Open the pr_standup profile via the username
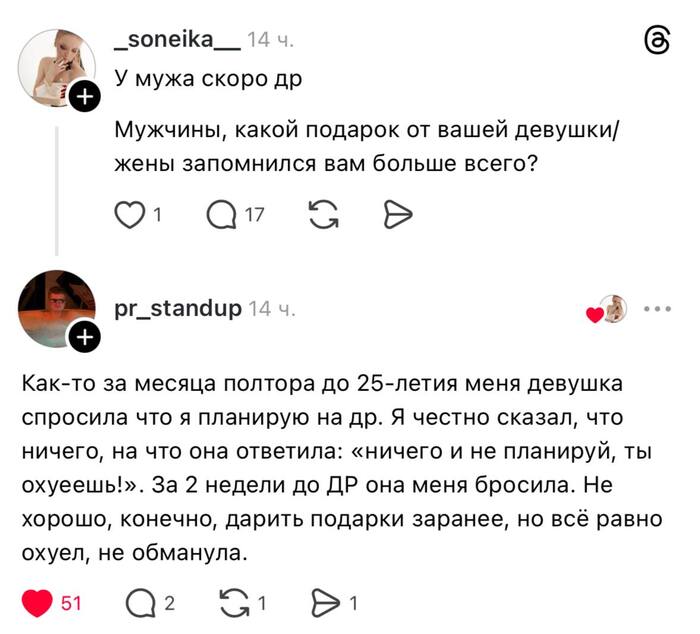700x634 pixels. 178,308
